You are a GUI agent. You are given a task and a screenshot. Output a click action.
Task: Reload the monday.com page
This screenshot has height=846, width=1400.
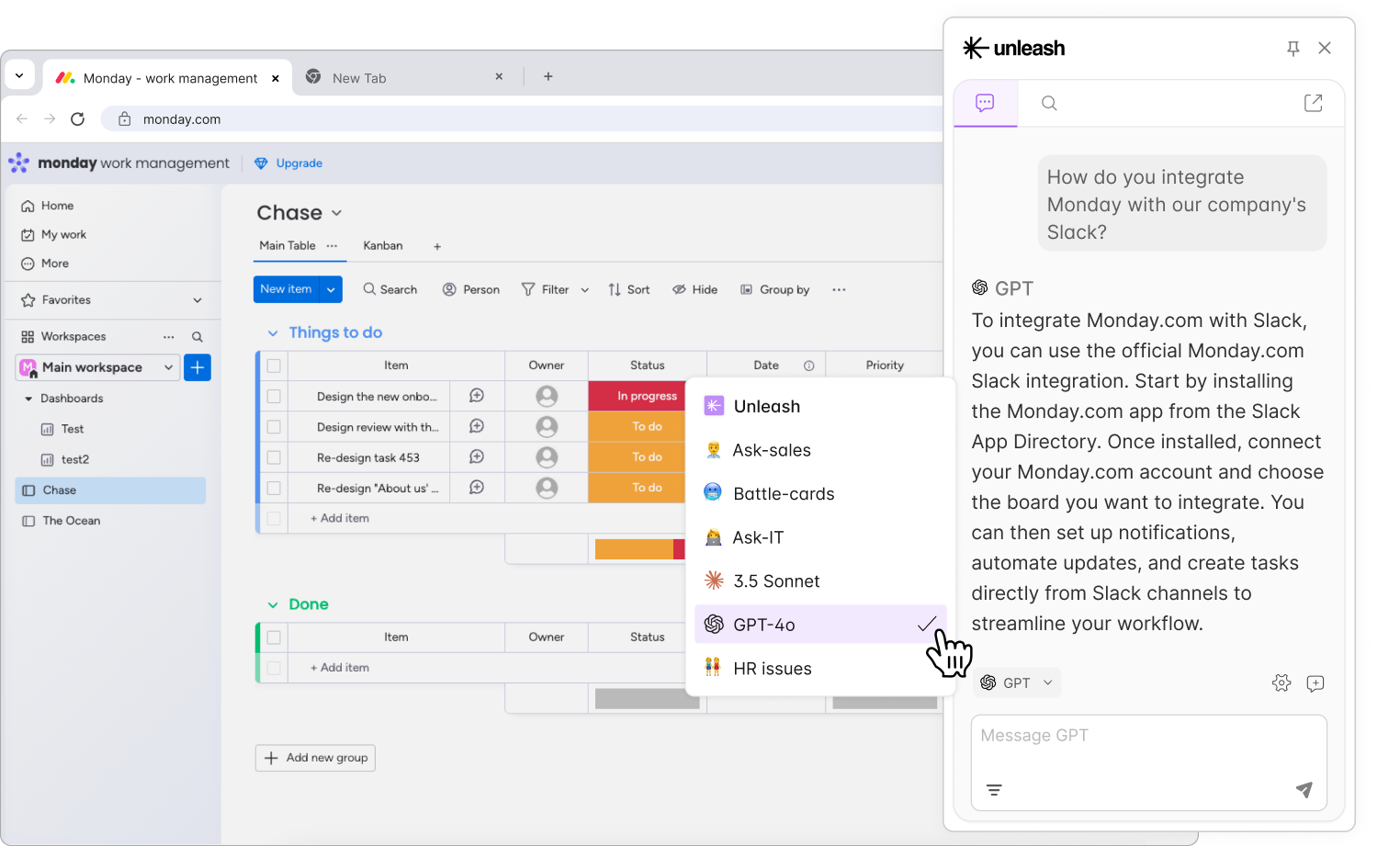coord(78,118)
